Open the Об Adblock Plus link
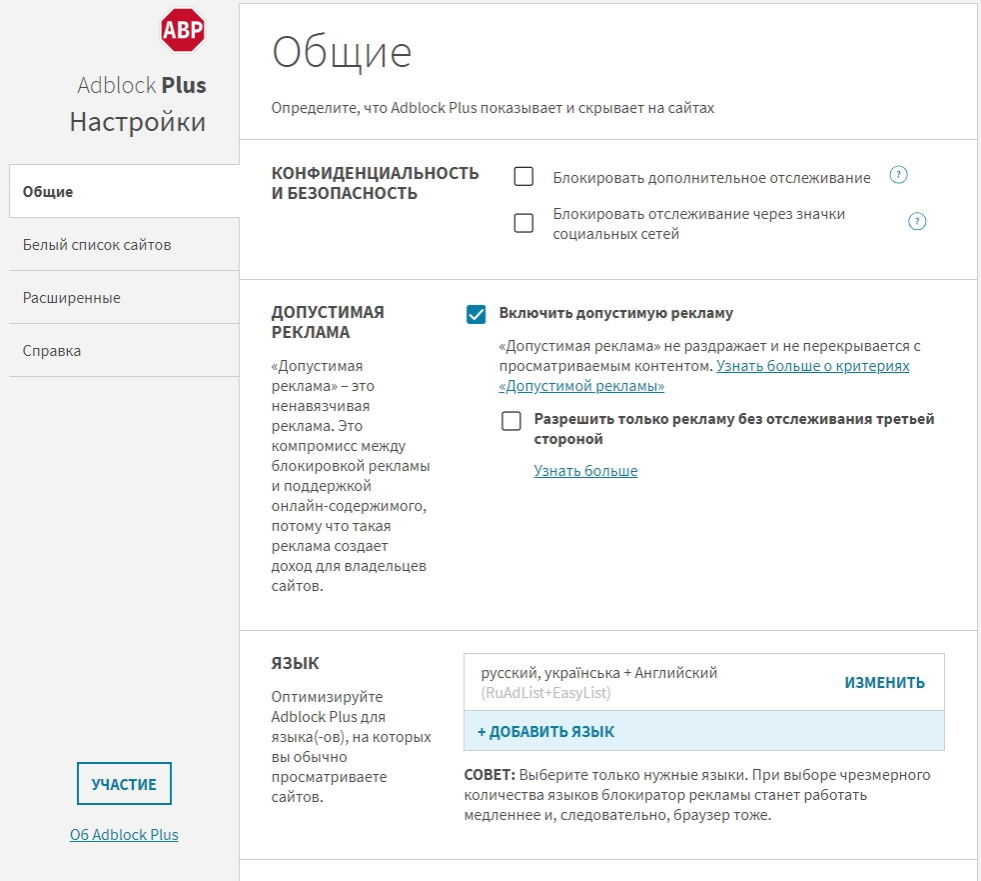Image resolution: width=981 pixels, height=881 pixels. (124, 834)
